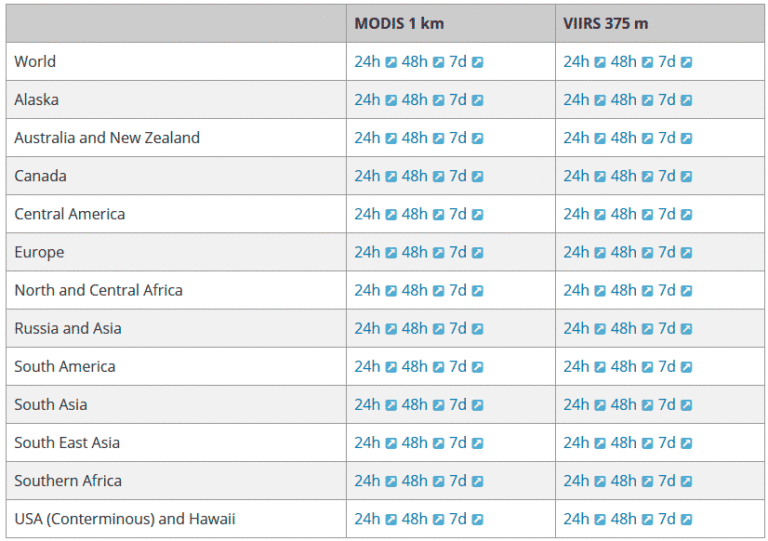Open Southern Africa VIIRS 375 m 24h link
The width and height of the screenshot is (768, 541).
(x=576, y=481)
